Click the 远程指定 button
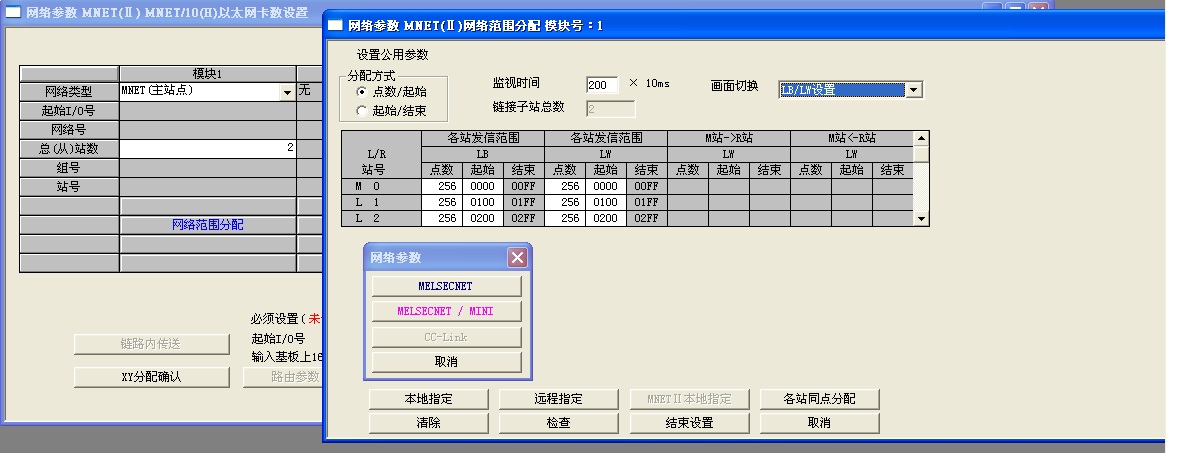The height and width of the screenshot is (453, 1182). [x=558, y=399]
